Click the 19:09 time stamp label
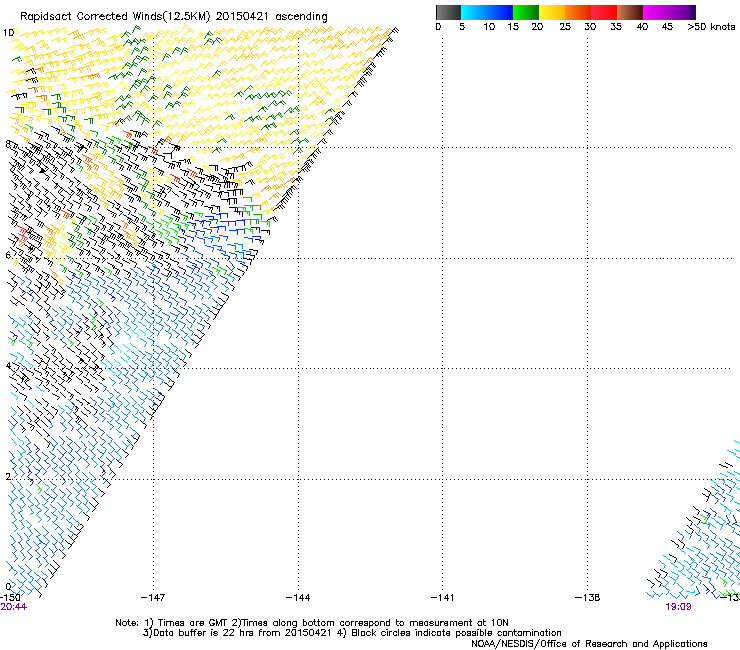740x650 pixels. click(x=678, y=607)
